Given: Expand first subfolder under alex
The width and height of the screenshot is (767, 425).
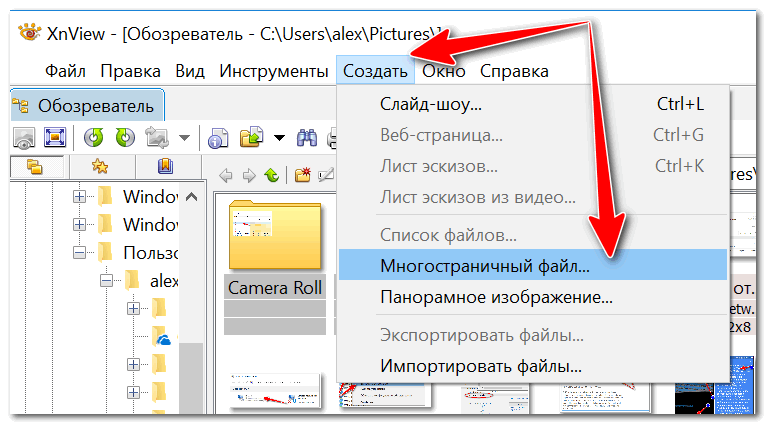Looking at the screenshot, I should pyautogui.click(x=134, y=309).
